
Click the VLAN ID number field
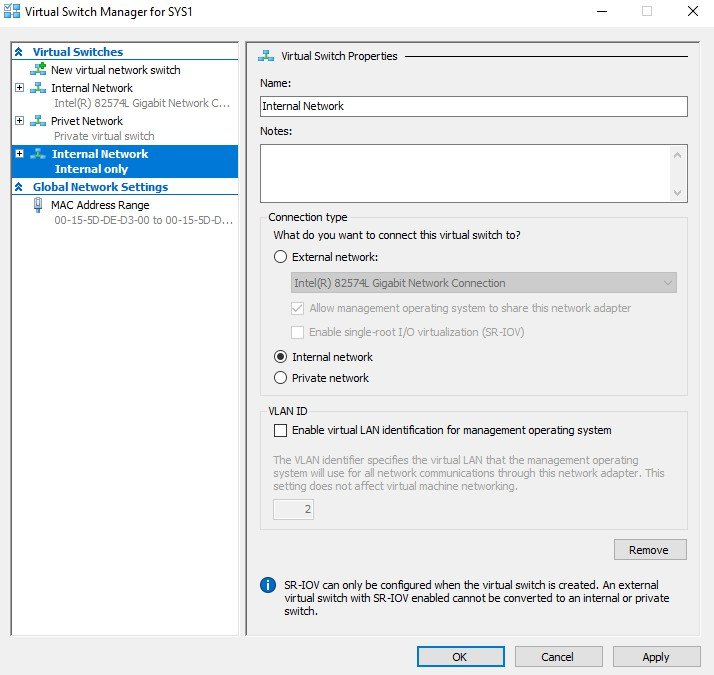click(293, 509)
